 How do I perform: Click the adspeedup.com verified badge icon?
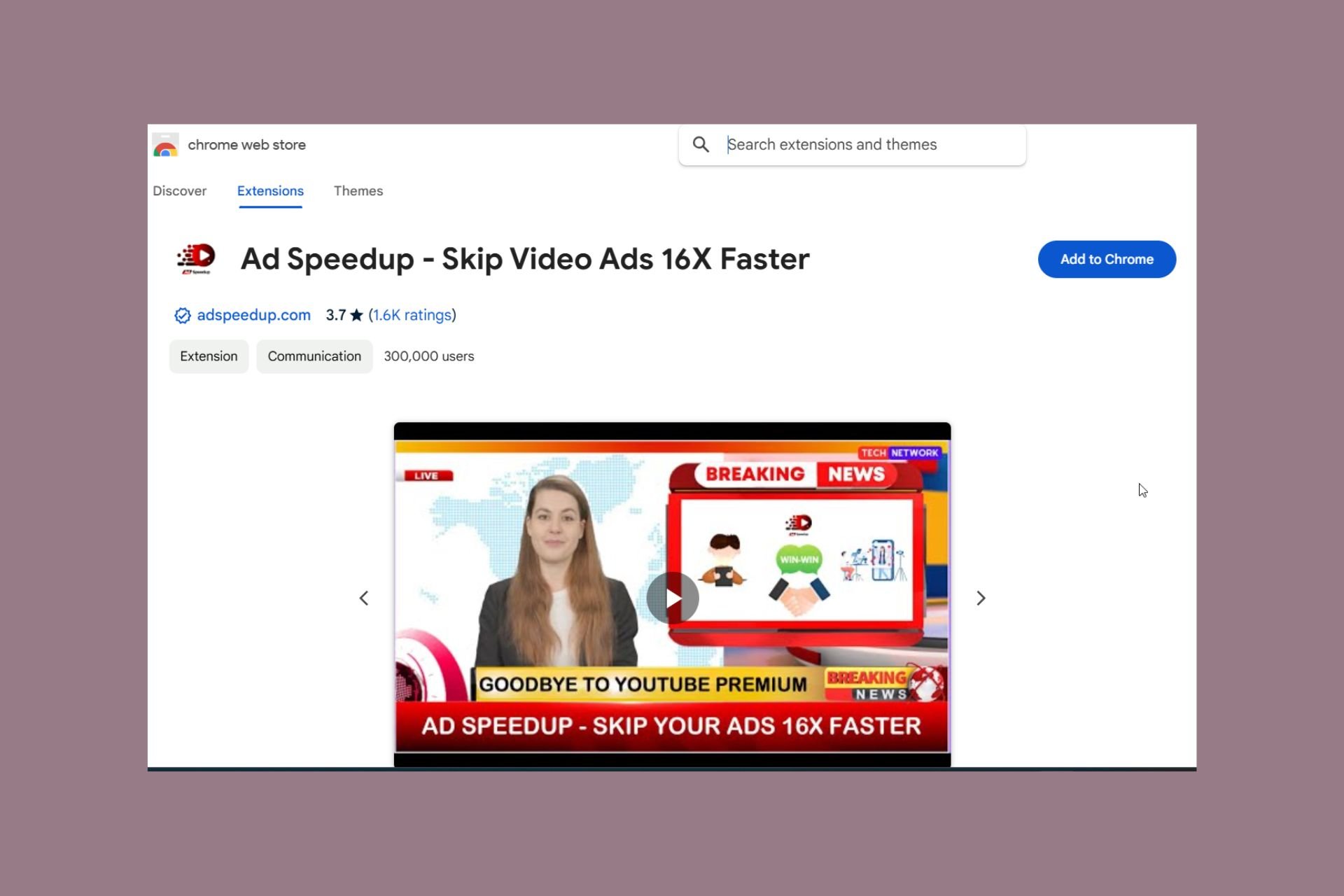[182, 315]
